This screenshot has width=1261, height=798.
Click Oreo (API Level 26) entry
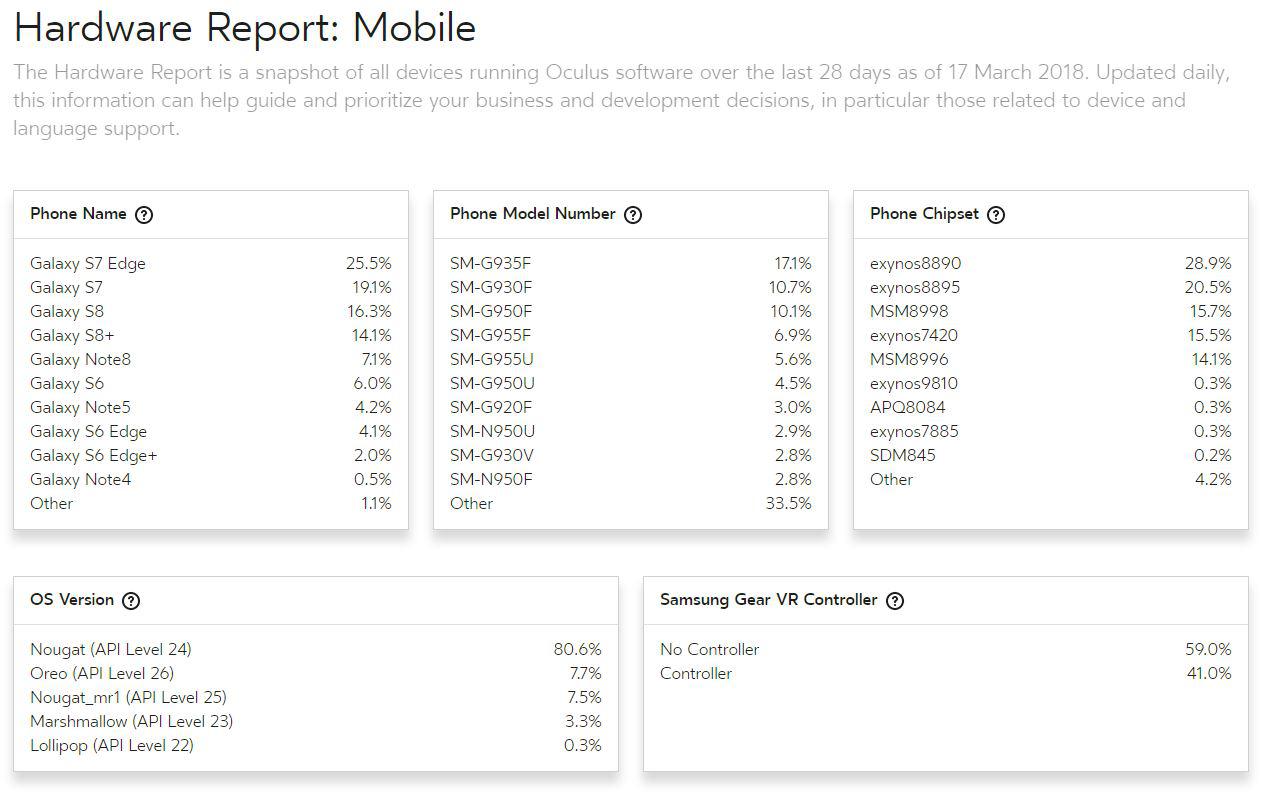pyautogui.click(x=102, y=674)
